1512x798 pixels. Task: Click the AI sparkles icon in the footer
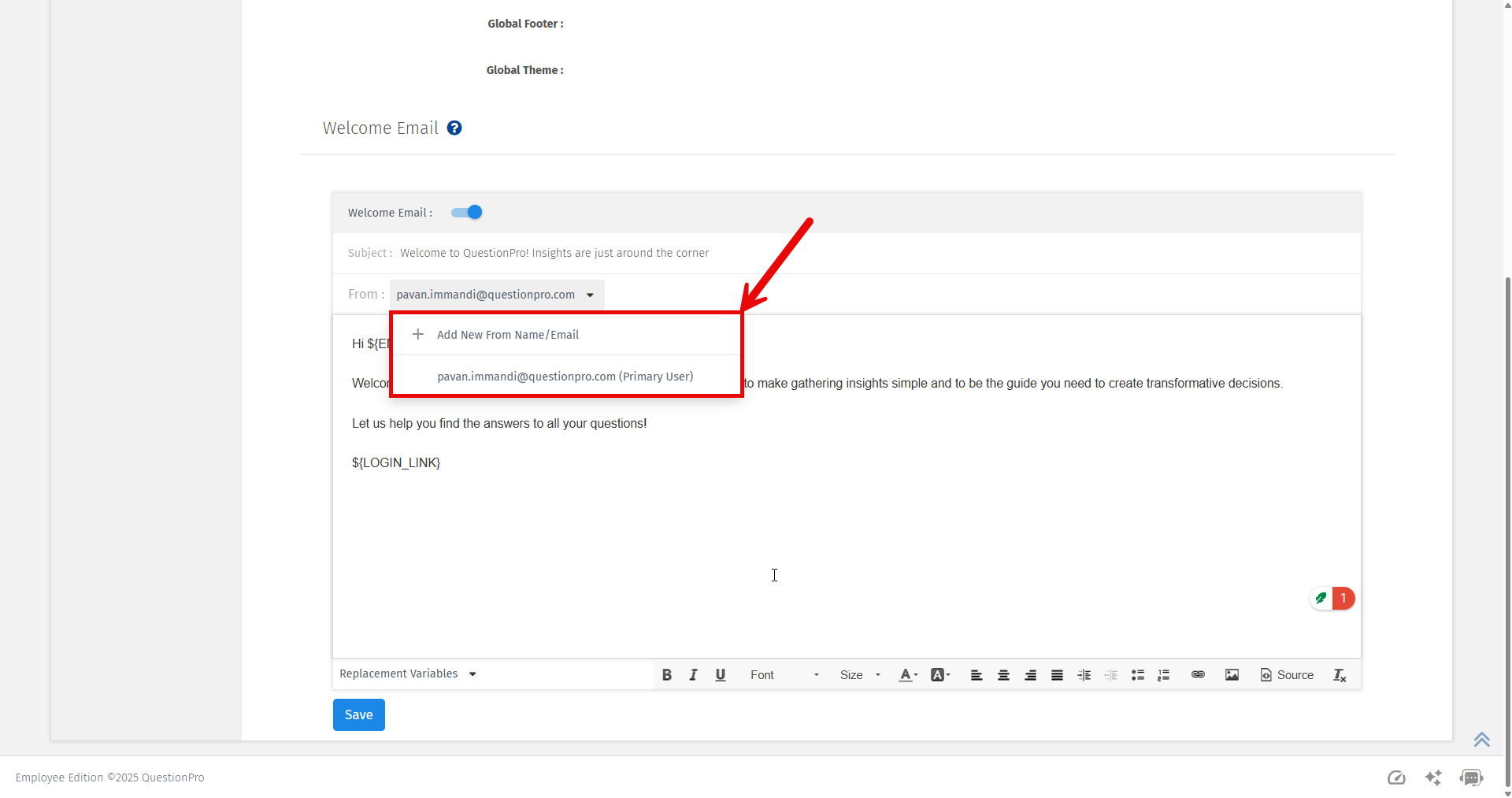pos(1434,778)
